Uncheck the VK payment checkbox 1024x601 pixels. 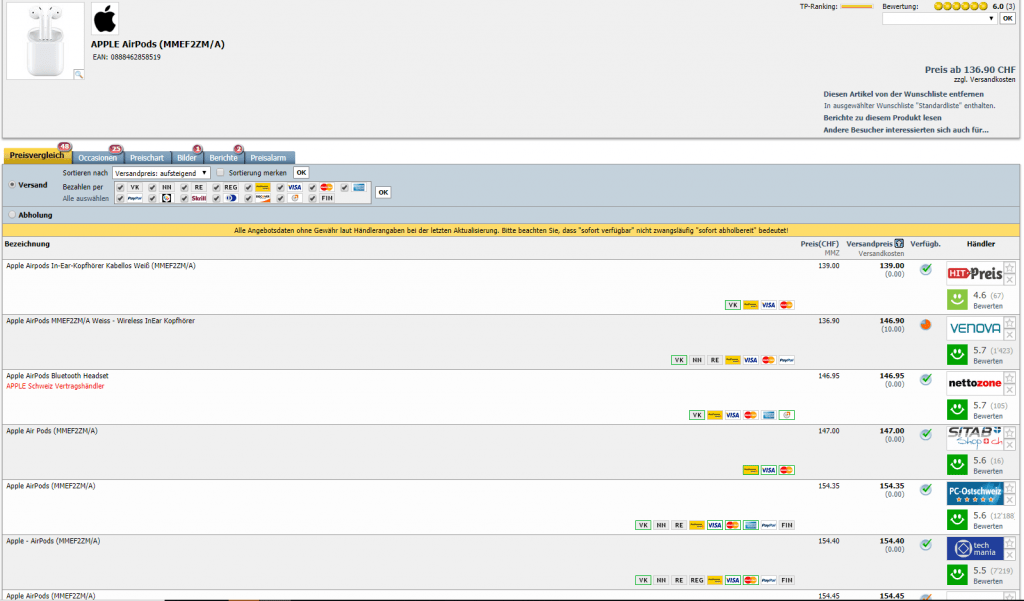coord(120,187)
